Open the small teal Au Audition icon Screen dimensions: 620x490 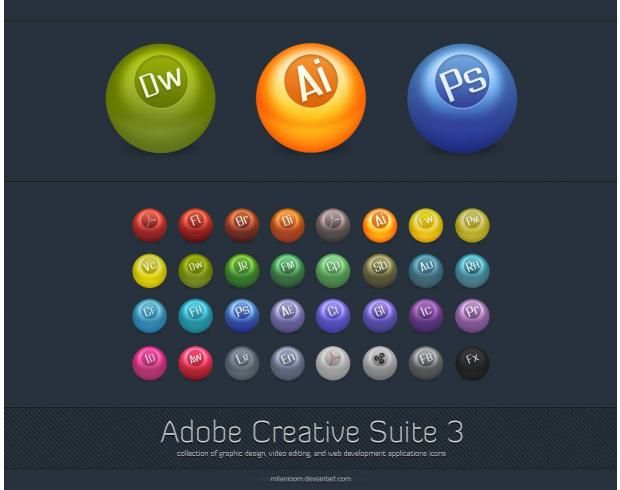pyautogui.click(x=426, y=271)
